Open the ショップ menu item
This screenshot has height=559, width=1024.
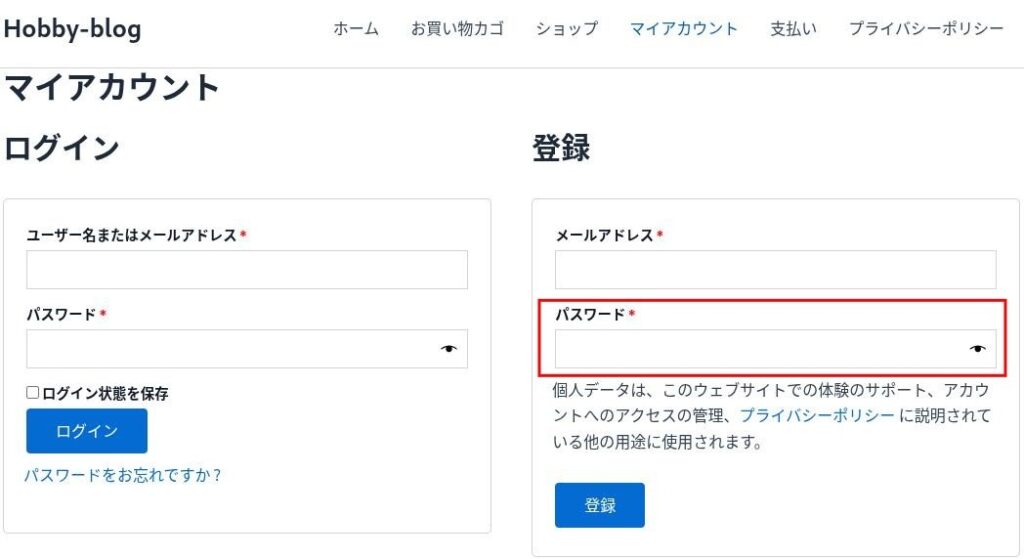click(566, 29)
